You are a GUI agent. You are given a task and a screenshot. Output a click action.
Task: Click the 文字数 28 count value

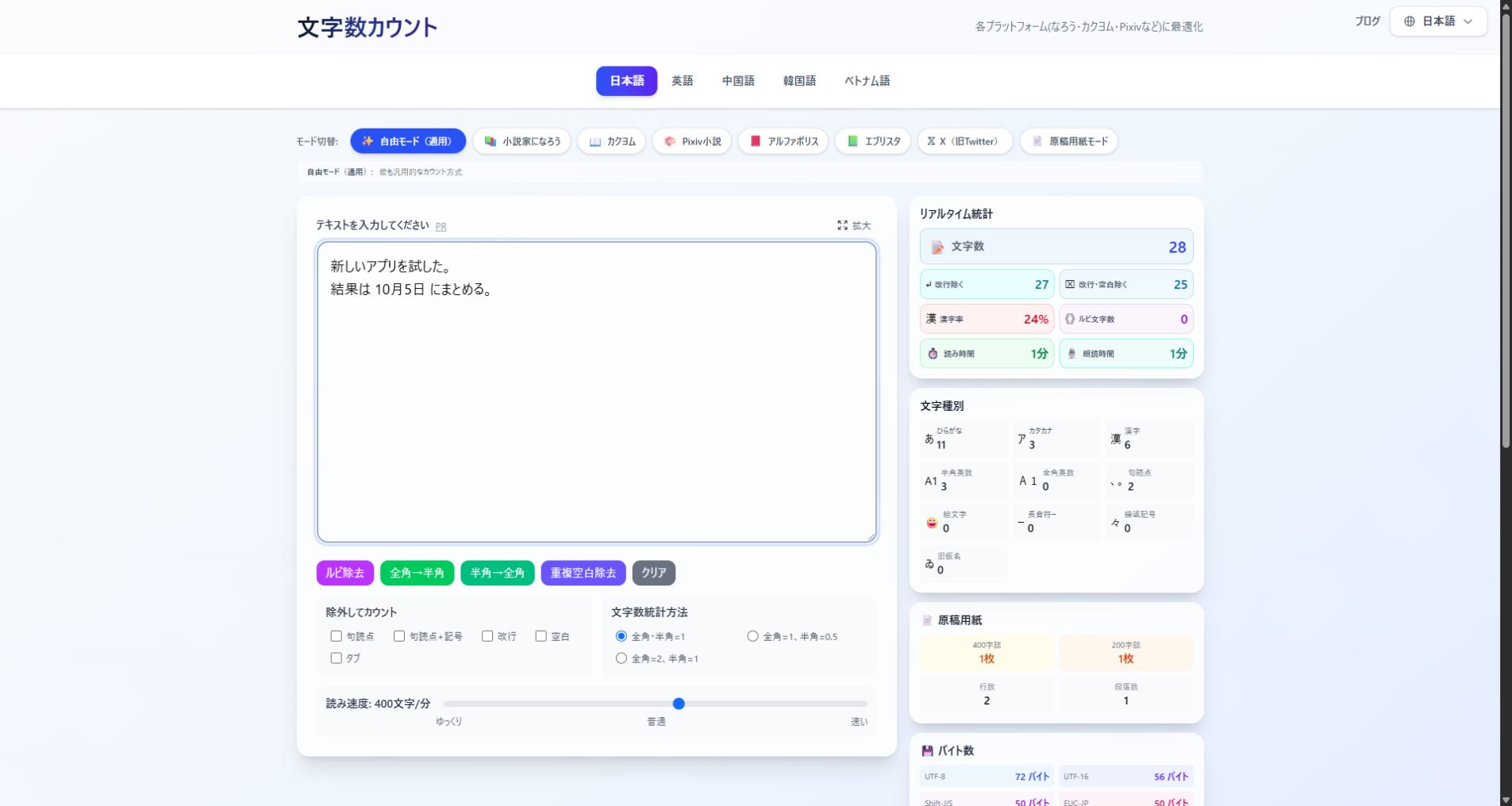coord(1177,248)
